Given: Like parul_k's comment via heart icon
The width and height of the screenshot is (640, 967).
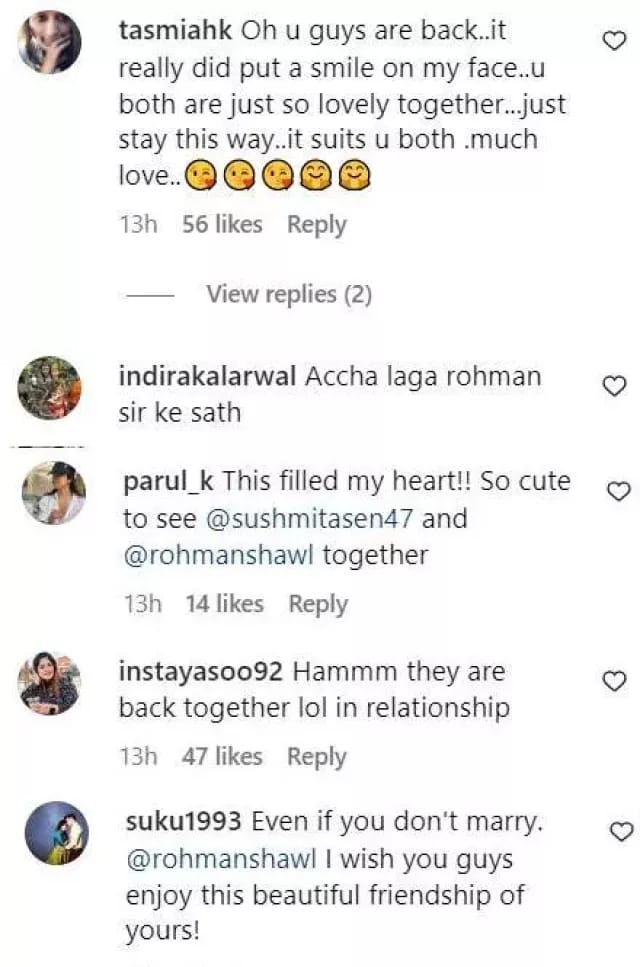Looking at the screenshot, I should click(x=619, y=491).
